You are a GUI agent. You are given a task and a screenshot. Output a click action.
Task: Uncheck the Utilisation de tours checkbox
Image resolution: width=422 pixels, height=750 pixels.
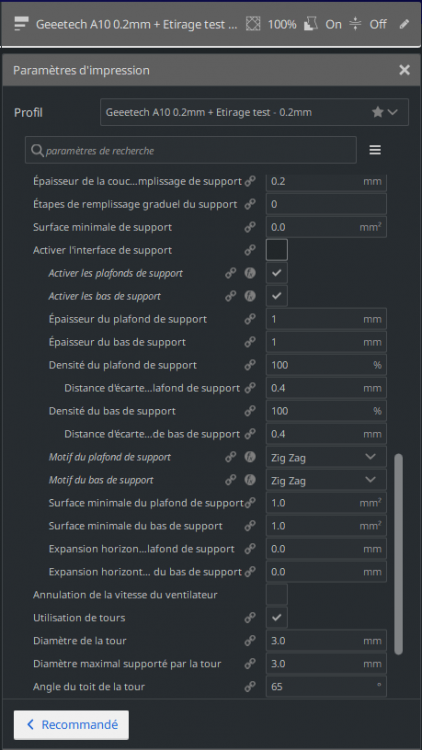click(277, 618)
